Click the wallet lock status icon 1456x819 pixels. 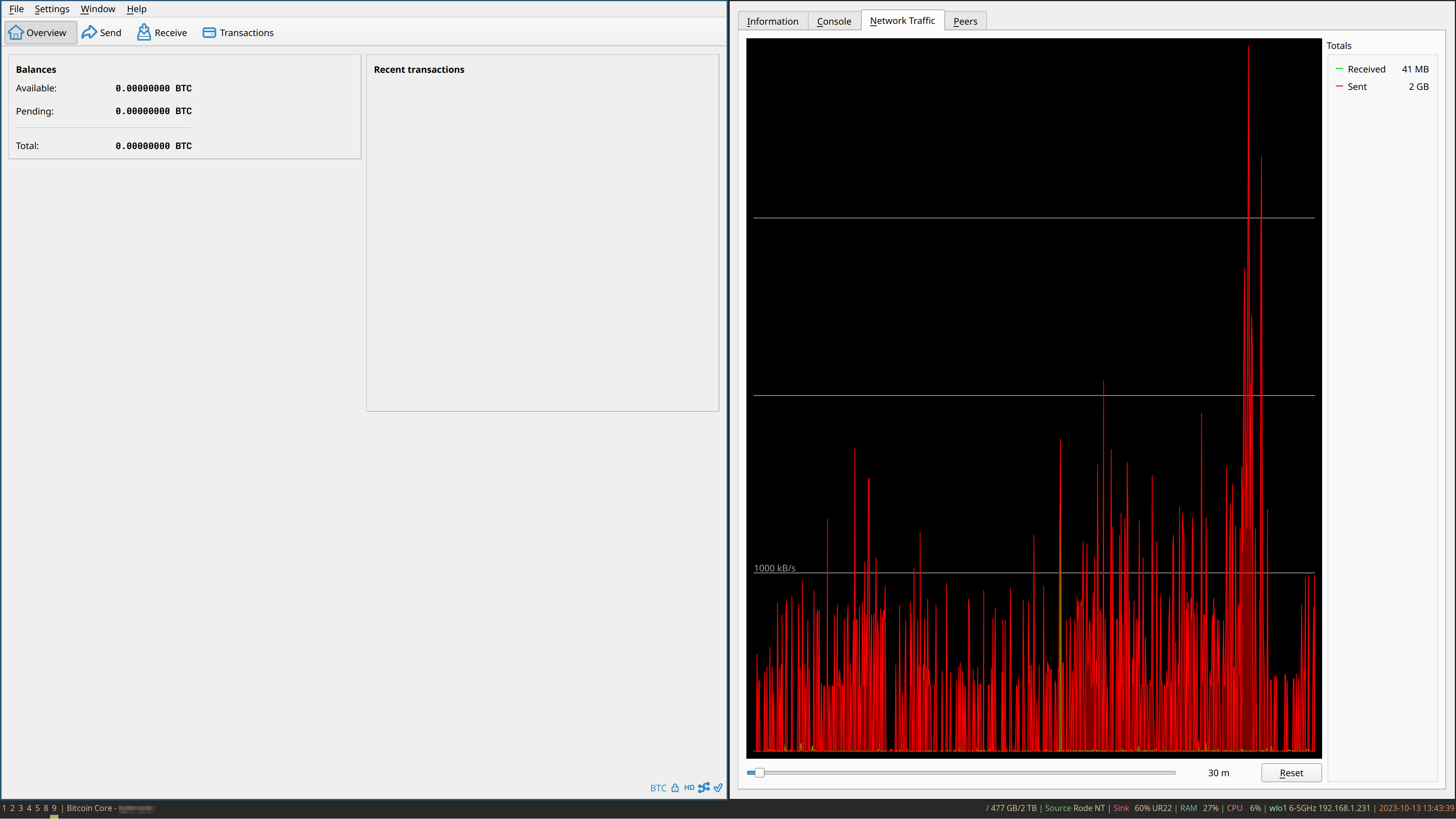pos(675,788)
